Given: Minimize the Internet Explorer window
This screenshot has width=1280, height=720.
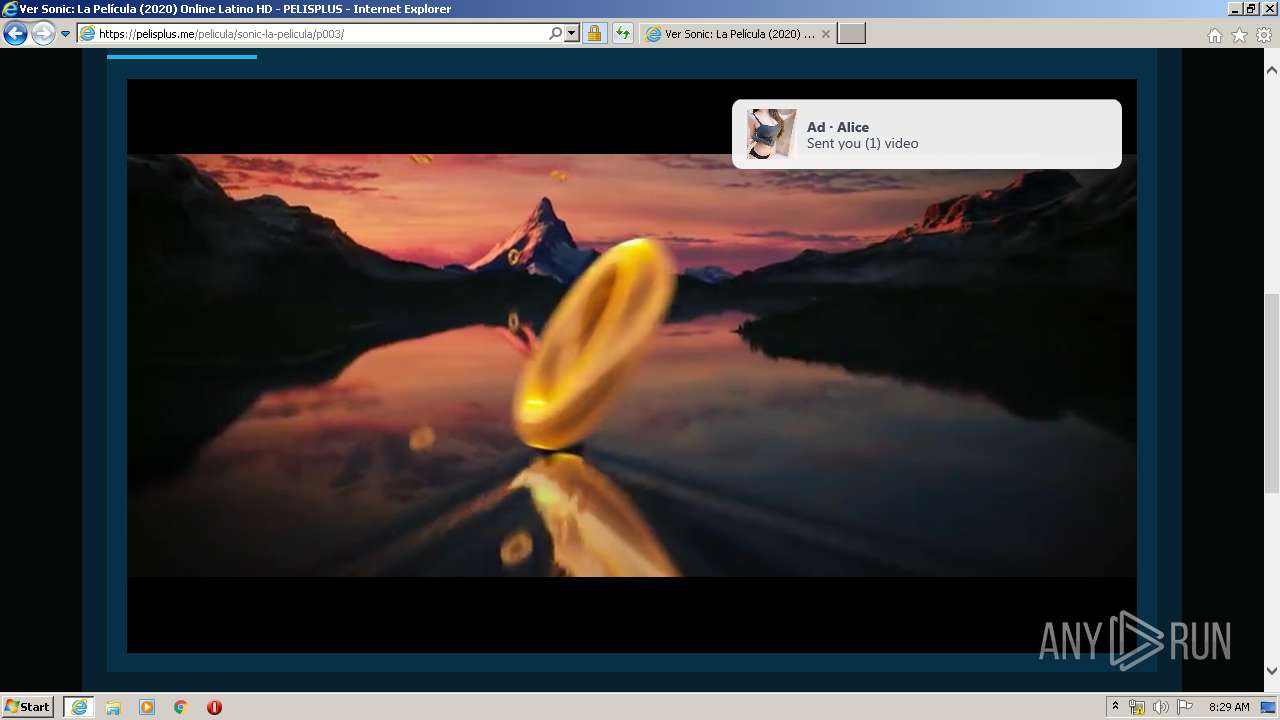Looking at the screenshot, I should 1236,9.
